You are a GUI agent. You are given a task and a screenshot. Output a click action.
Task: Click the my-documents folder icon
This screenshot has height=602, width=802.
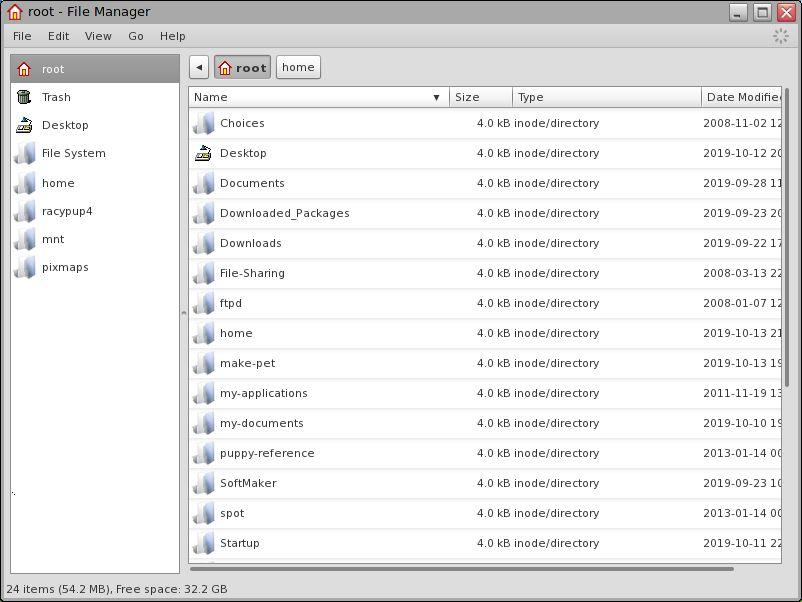pyautogui.click(x=204, y=423)
